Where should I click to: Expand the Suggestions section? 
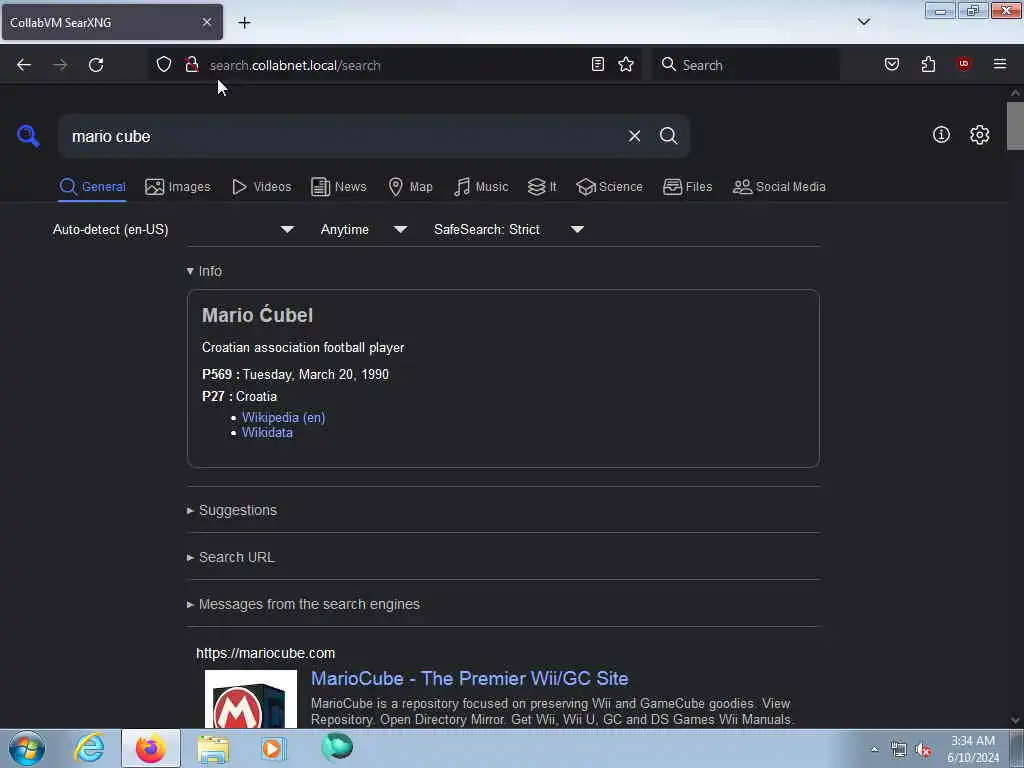[232, 510]
